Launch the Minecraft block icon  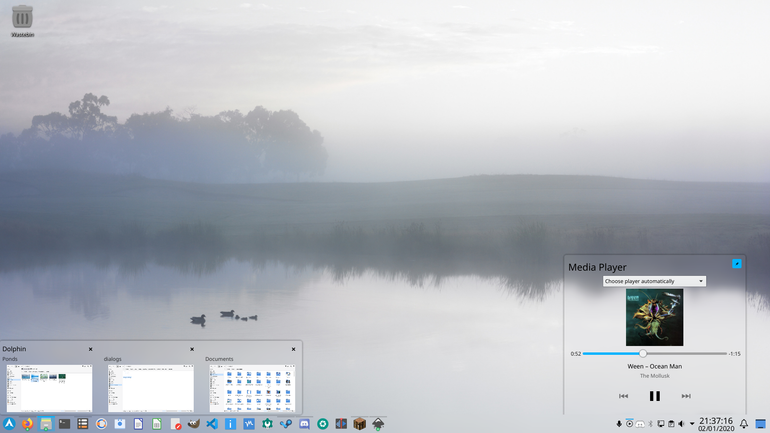pyautogui.click(x=359, y=424)
